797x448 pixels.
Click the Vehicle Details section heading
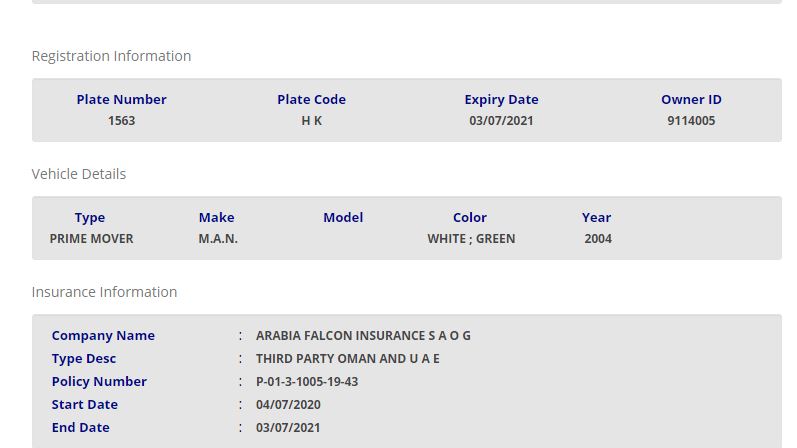[x=79, y=174]
